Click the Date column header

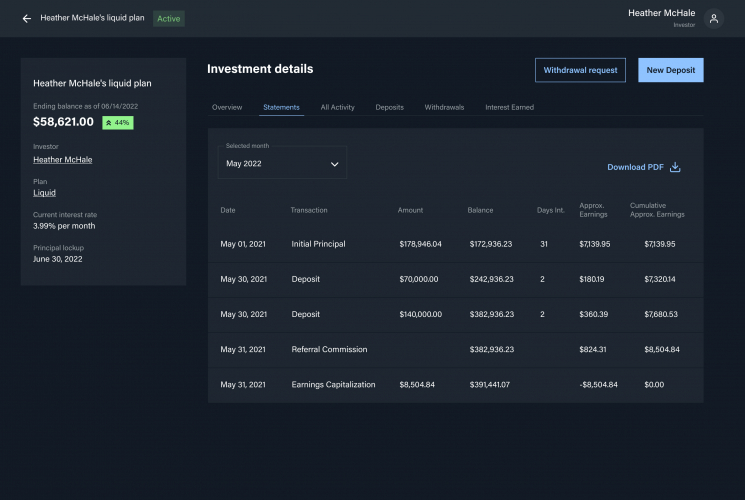click(228, 210)
